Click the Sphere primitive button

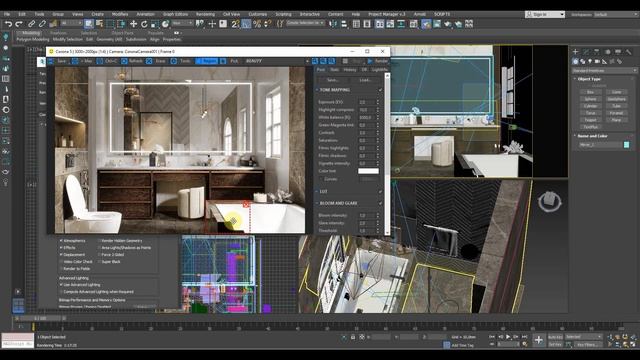tap(590, 99)
